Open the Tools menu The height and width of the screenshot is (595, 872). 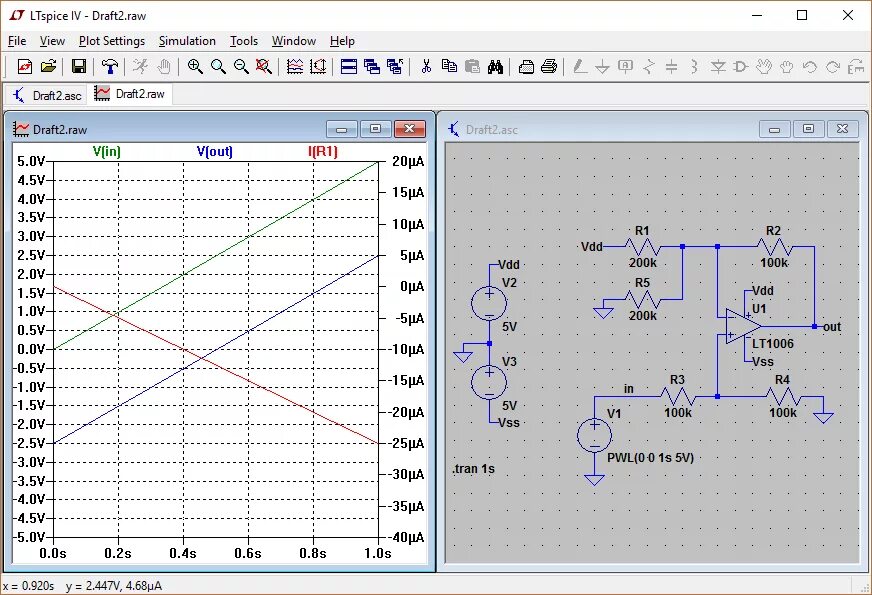244,41
